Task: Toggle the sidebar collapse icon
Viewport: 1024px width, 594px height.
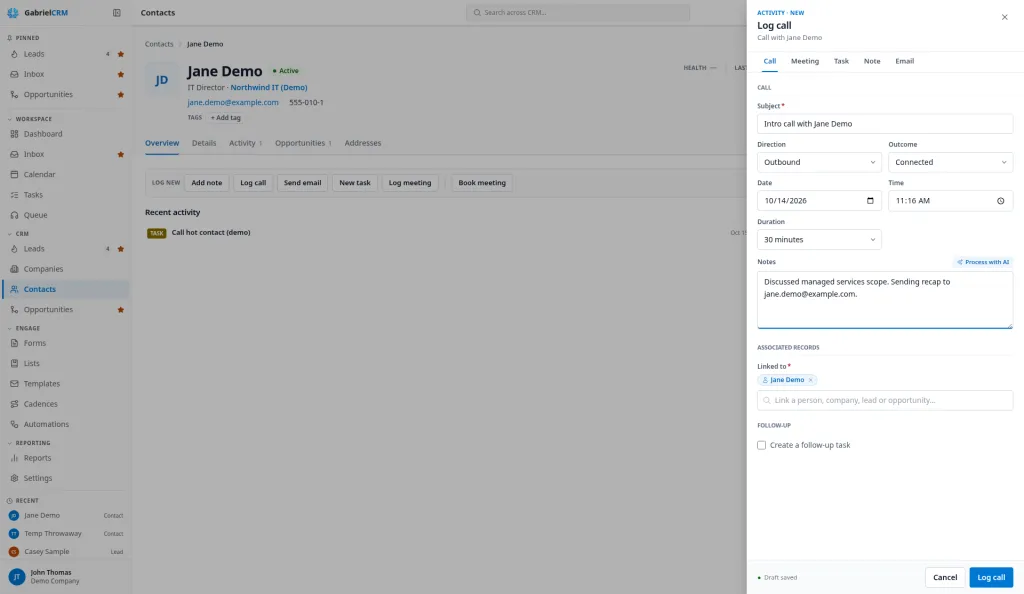Action: (x=116, y=12)
